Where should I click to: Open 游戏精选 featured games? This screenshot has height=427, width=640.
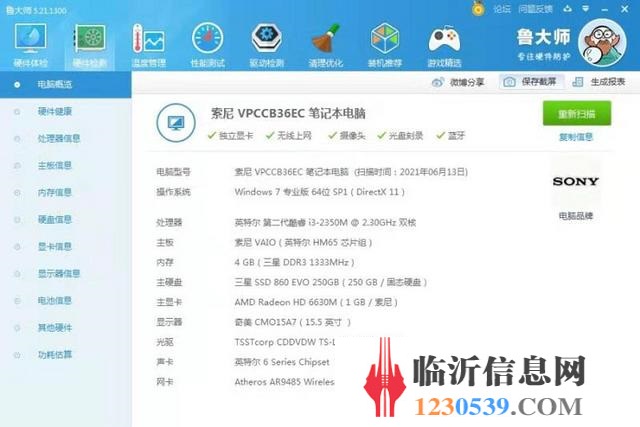(444, 45)
